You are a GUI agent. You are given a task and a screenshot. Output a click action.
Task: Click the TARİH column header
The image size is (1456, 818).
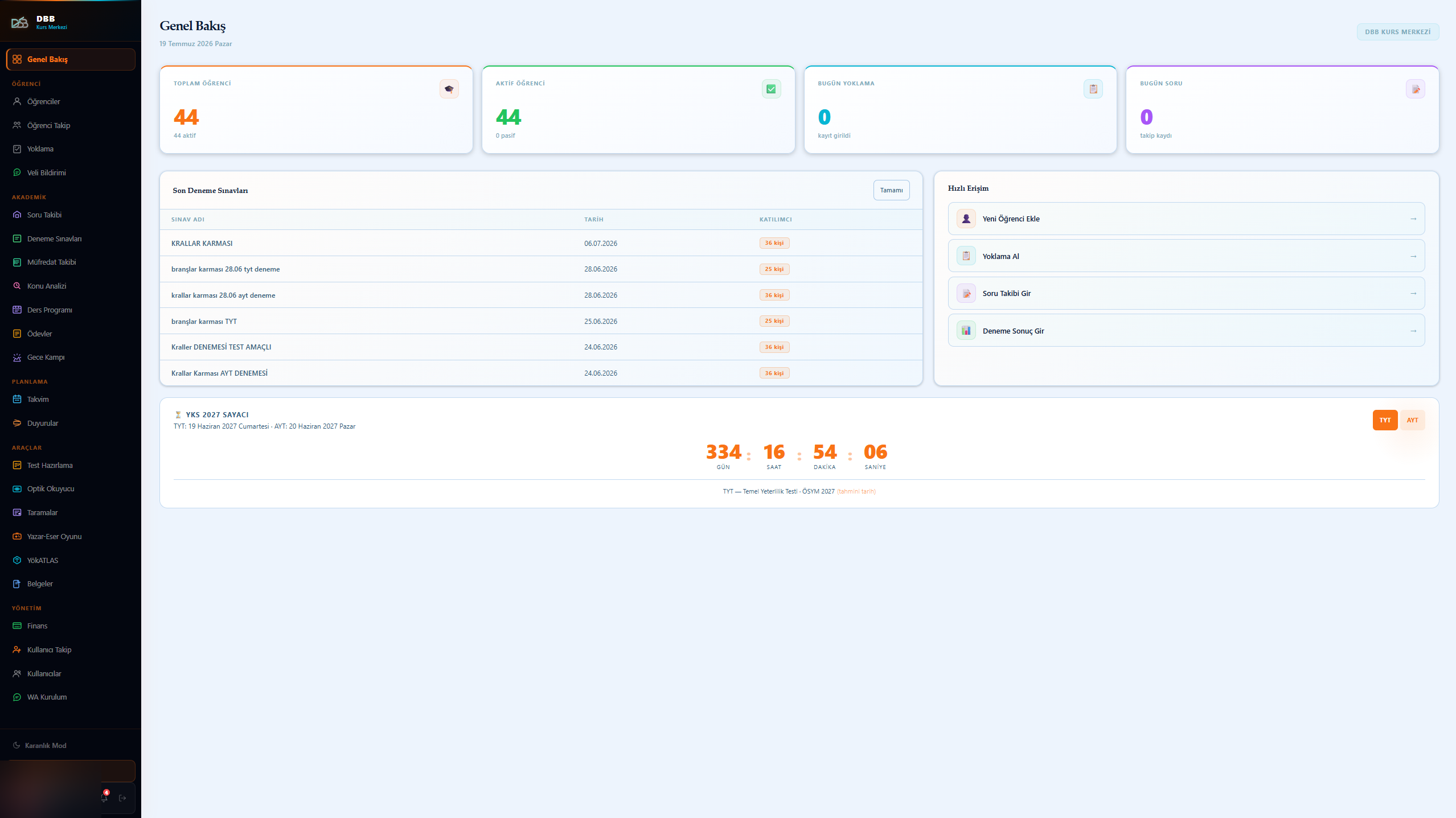(x=593, y=219)
